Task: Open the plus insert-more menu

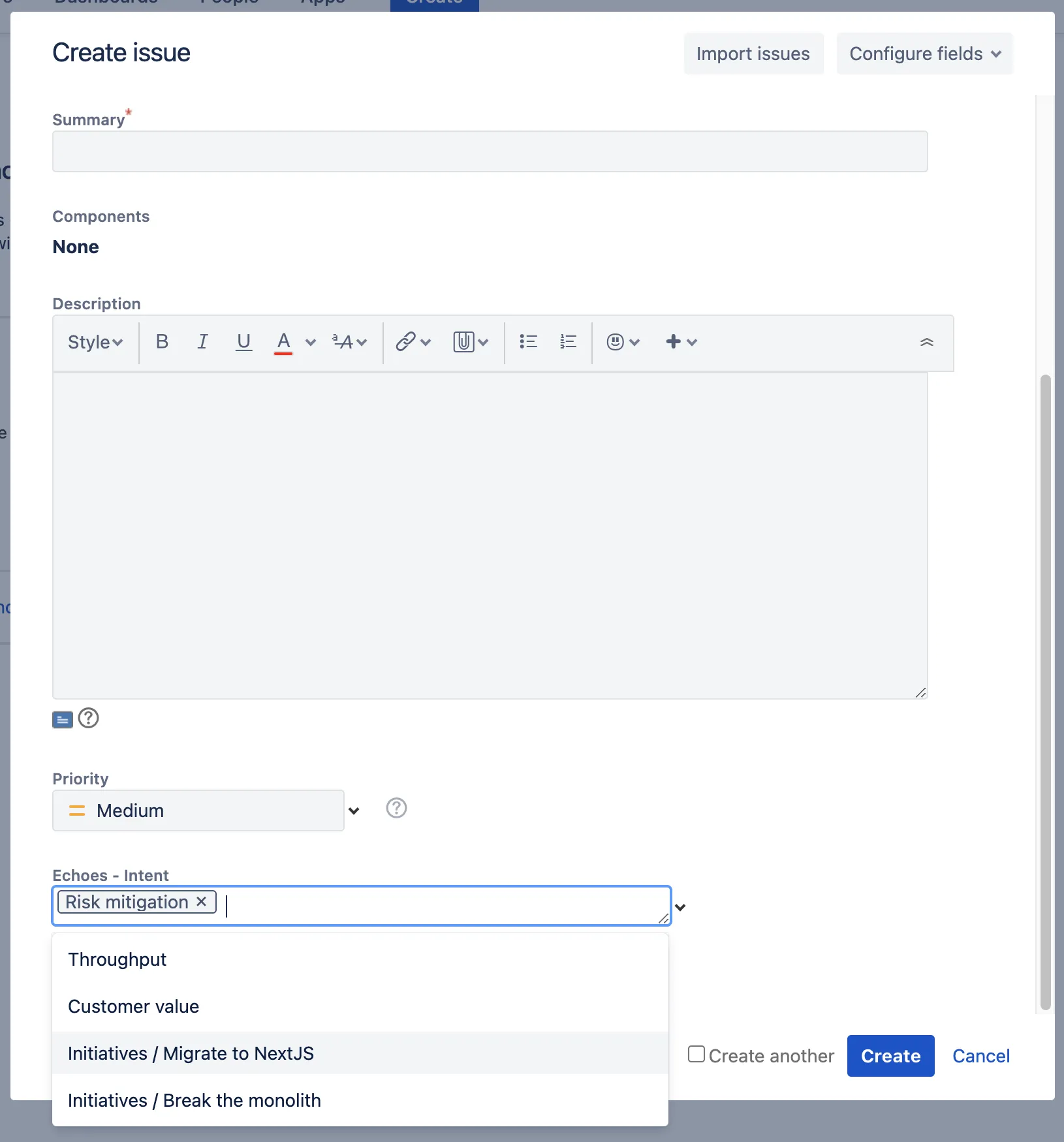Action: click(681, 341)
